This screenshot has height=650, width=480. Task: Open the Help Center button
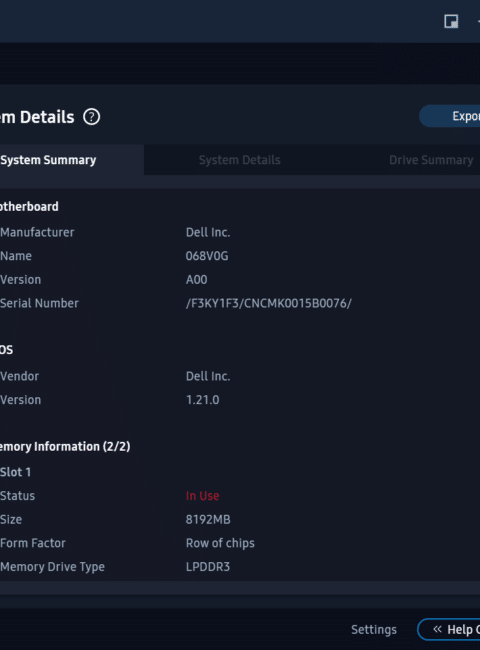(449, 630)
